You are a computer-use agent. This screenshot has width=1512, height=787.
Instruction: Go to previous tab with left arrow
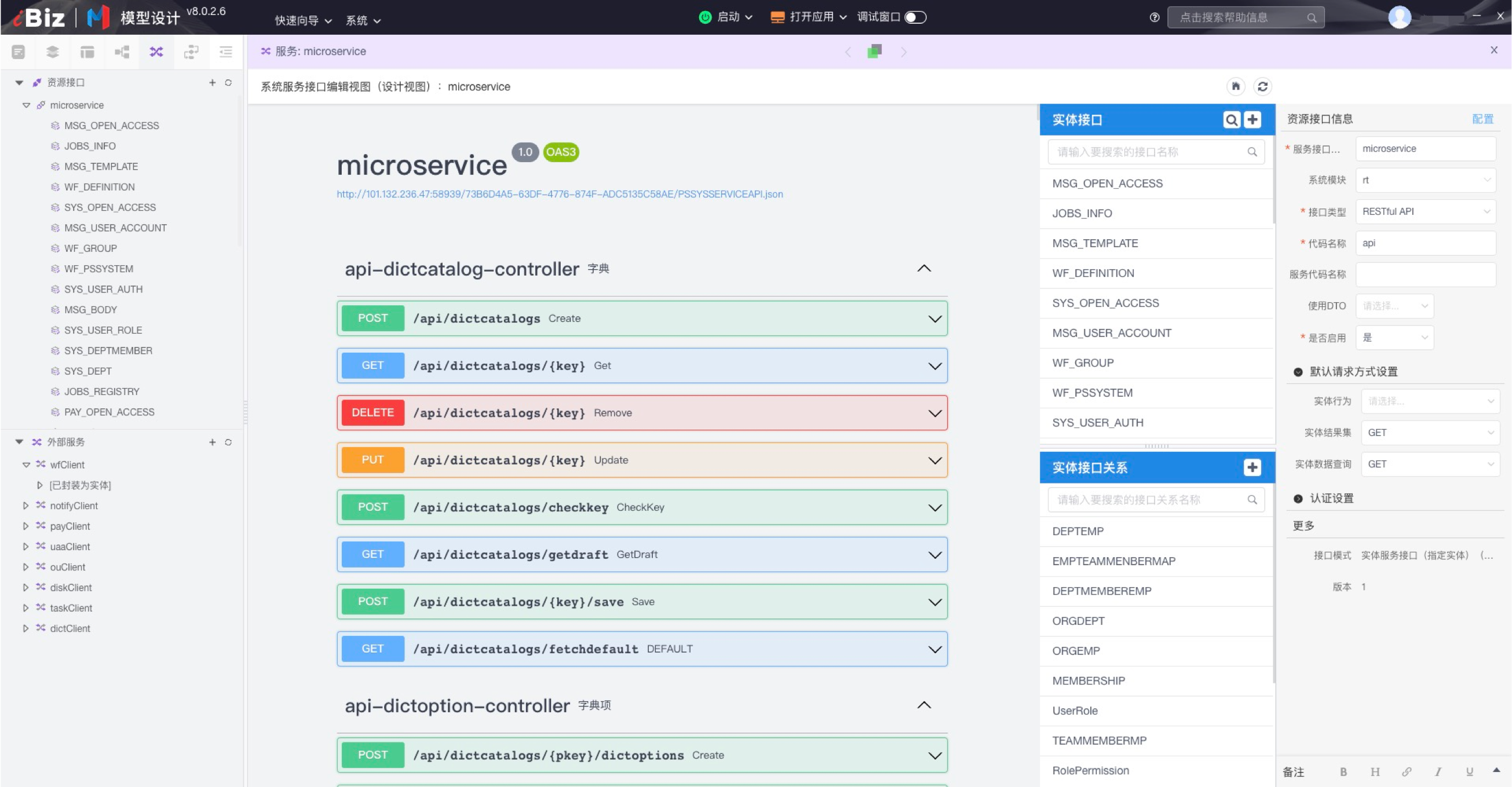click(848, 52)
